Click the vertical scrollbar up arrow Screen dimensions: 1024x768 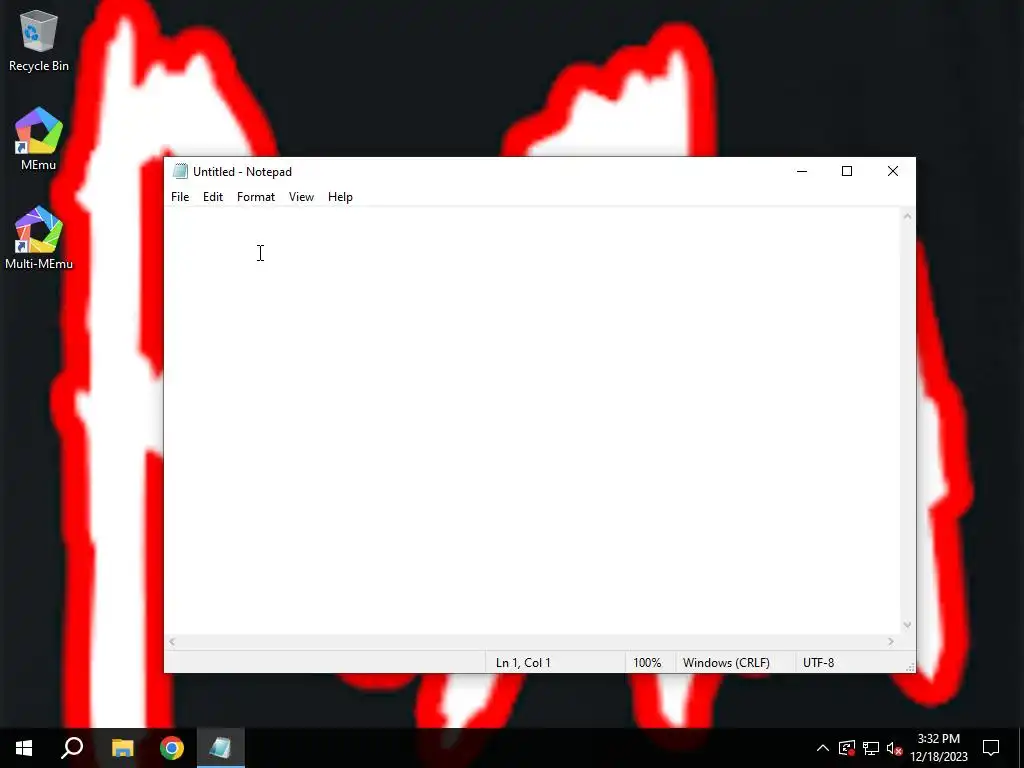click(907, 216)
